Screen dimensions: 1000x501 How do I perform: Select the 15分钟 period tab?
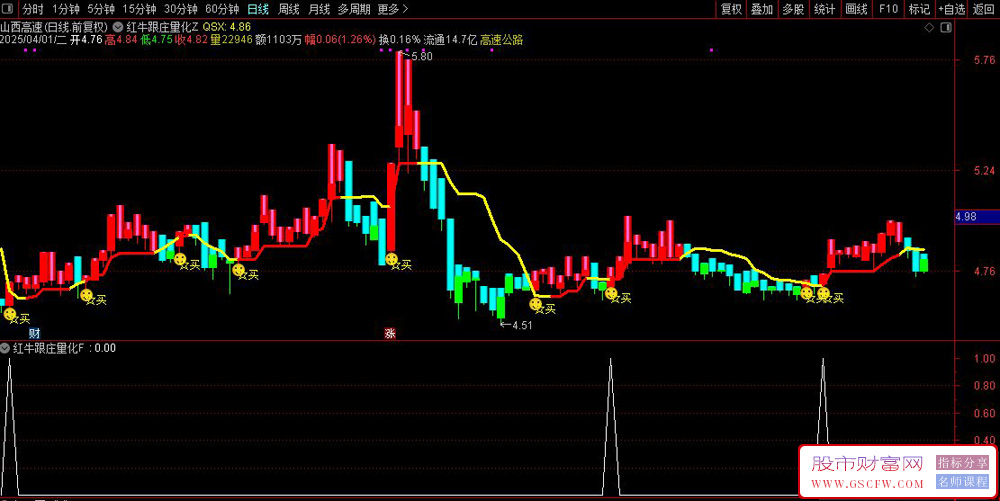tap(139, 9)
